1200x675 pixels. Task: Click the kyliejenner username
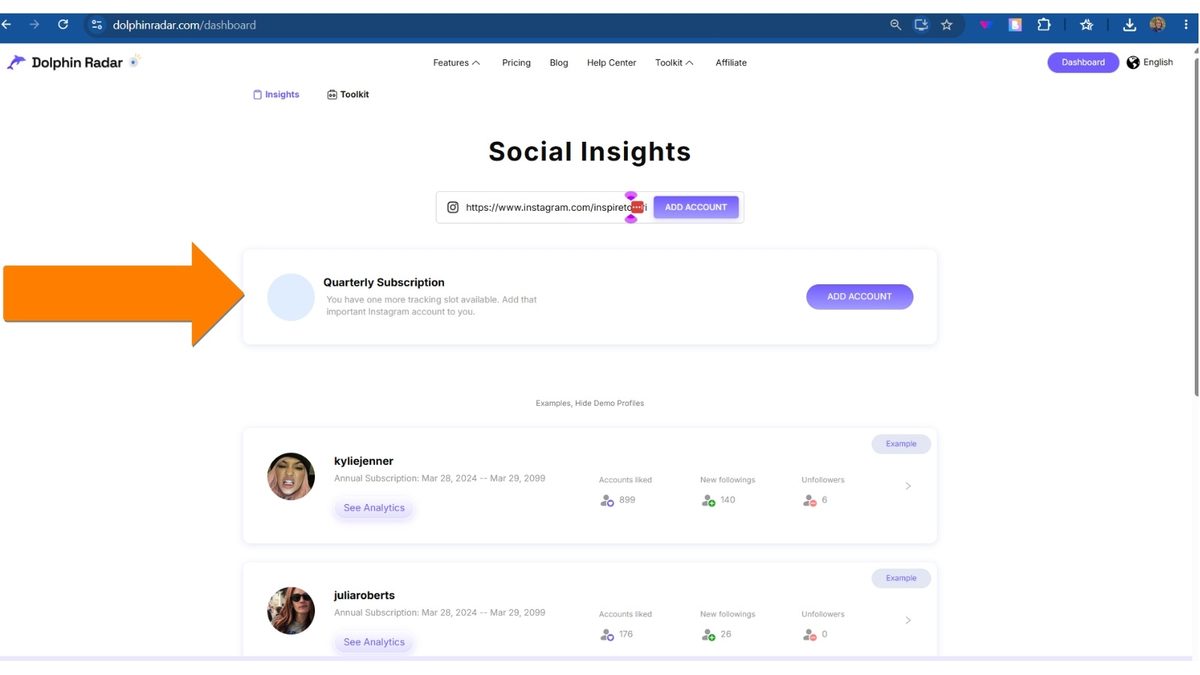point(364,461)
